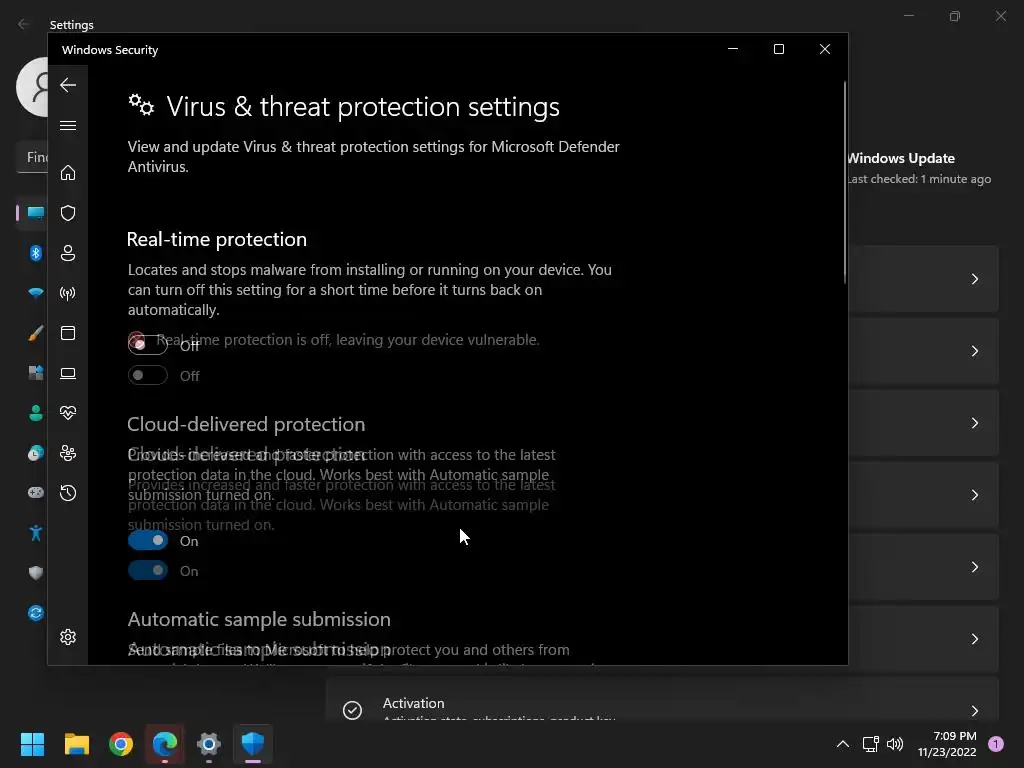Open Protection history clock icon
The image size is (1024, 768).
click(x=68, y=493)
